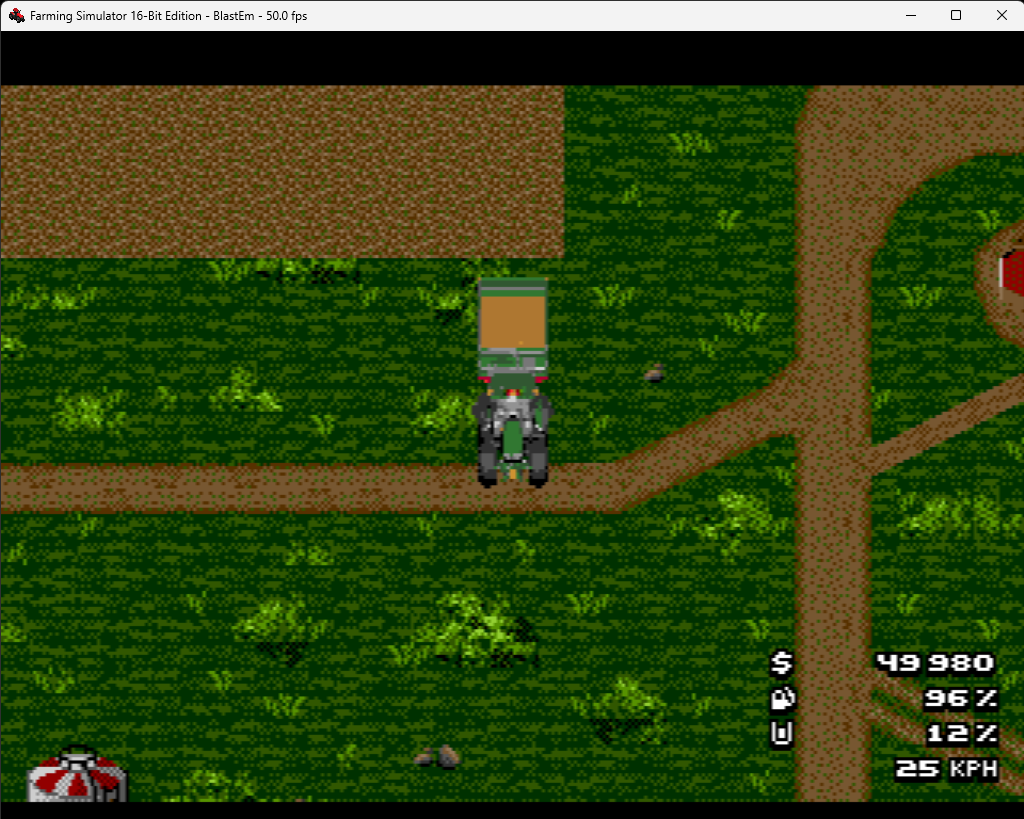This screenshot has height=819, width=1024.
Task: Click the money value 49 980
Action: tap(935, 662)
